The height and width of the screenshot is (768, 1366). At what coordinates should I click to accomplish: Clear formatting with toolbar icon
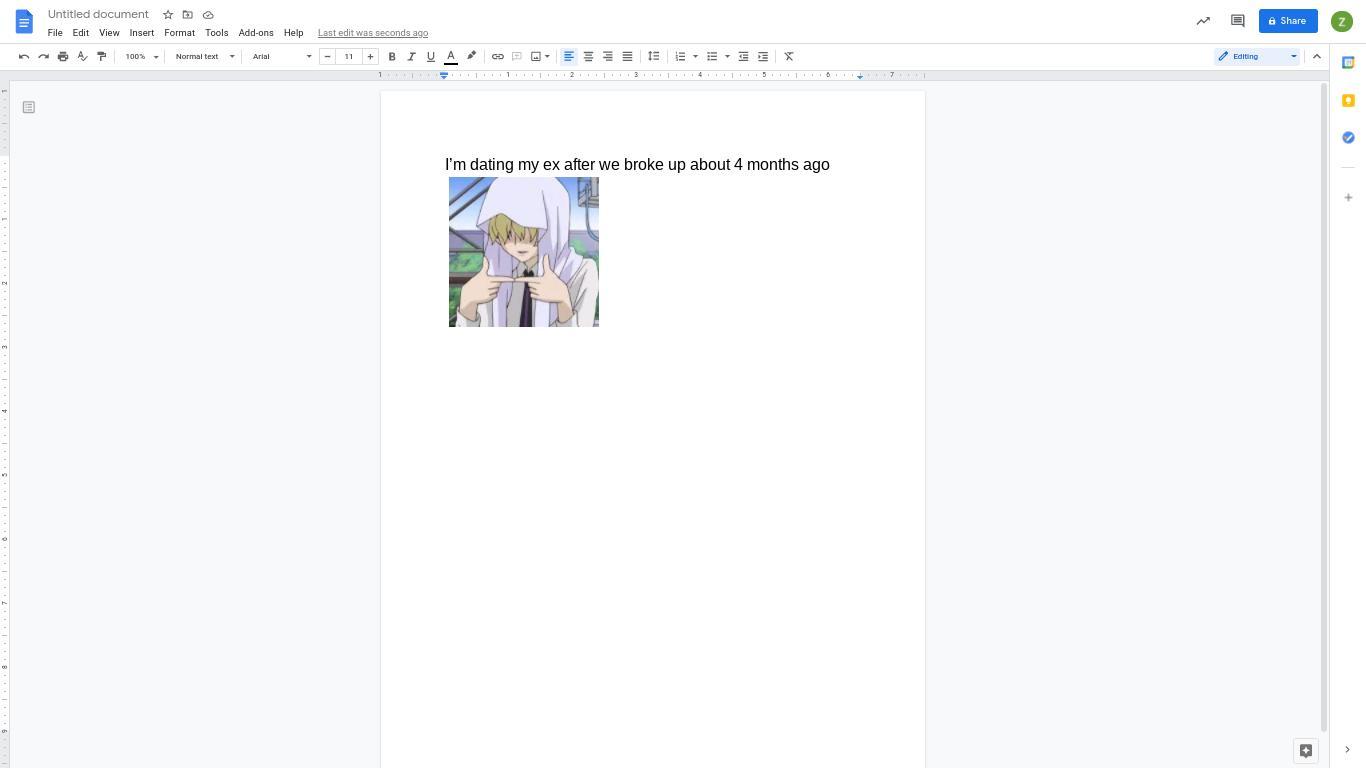[789, 57]
